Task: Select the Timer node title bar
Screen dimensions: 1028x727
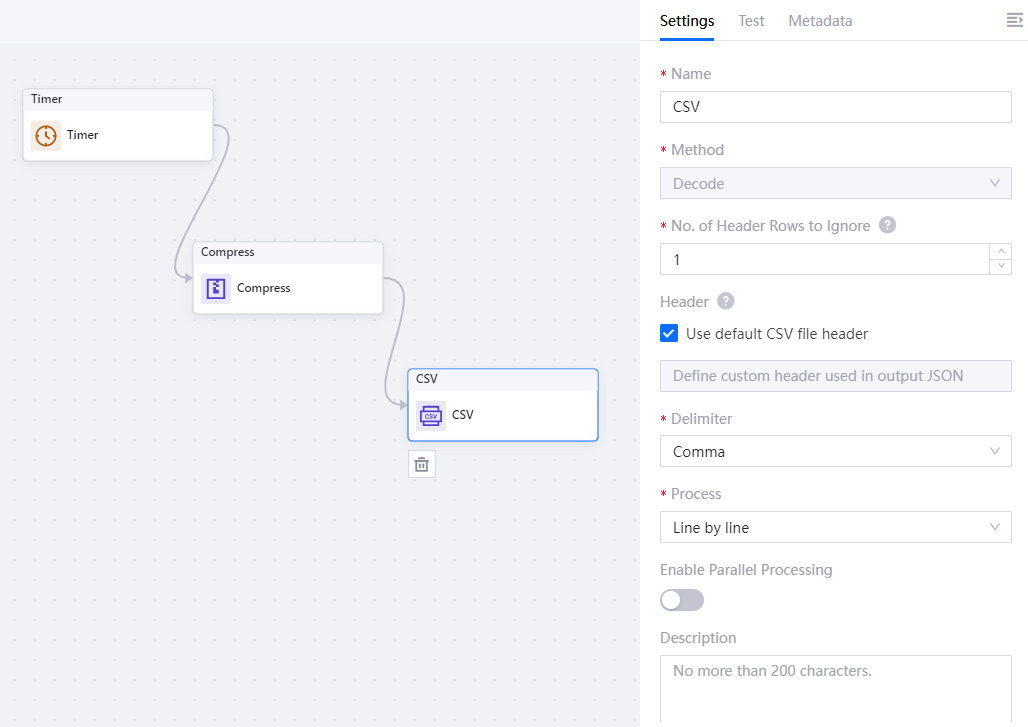Action: coord(118,99)
